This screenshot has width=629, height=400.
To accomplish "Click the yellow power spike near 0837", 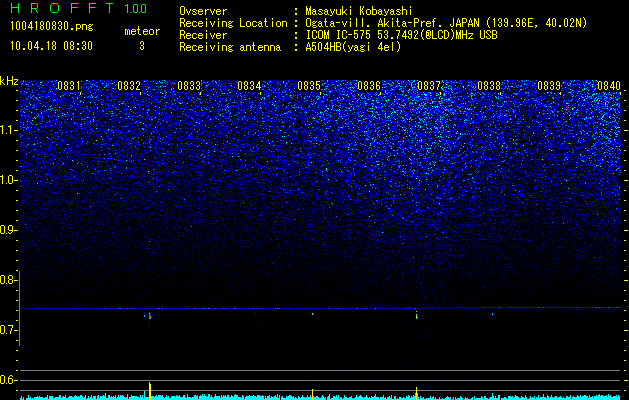I will tap(416, 393).
